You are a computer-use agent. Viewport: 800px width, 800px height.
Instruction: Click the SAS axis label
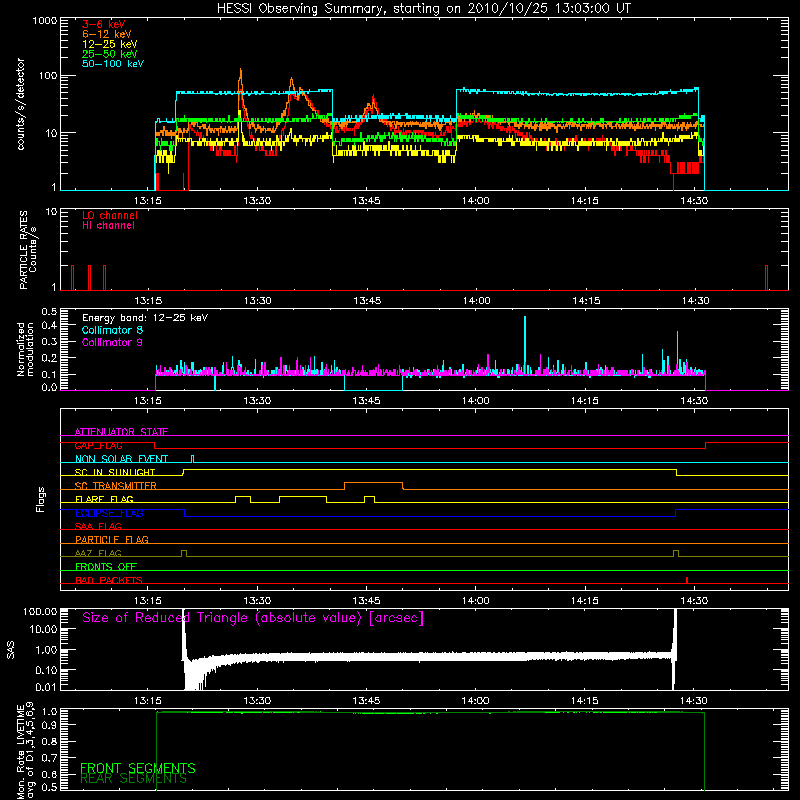11,650
